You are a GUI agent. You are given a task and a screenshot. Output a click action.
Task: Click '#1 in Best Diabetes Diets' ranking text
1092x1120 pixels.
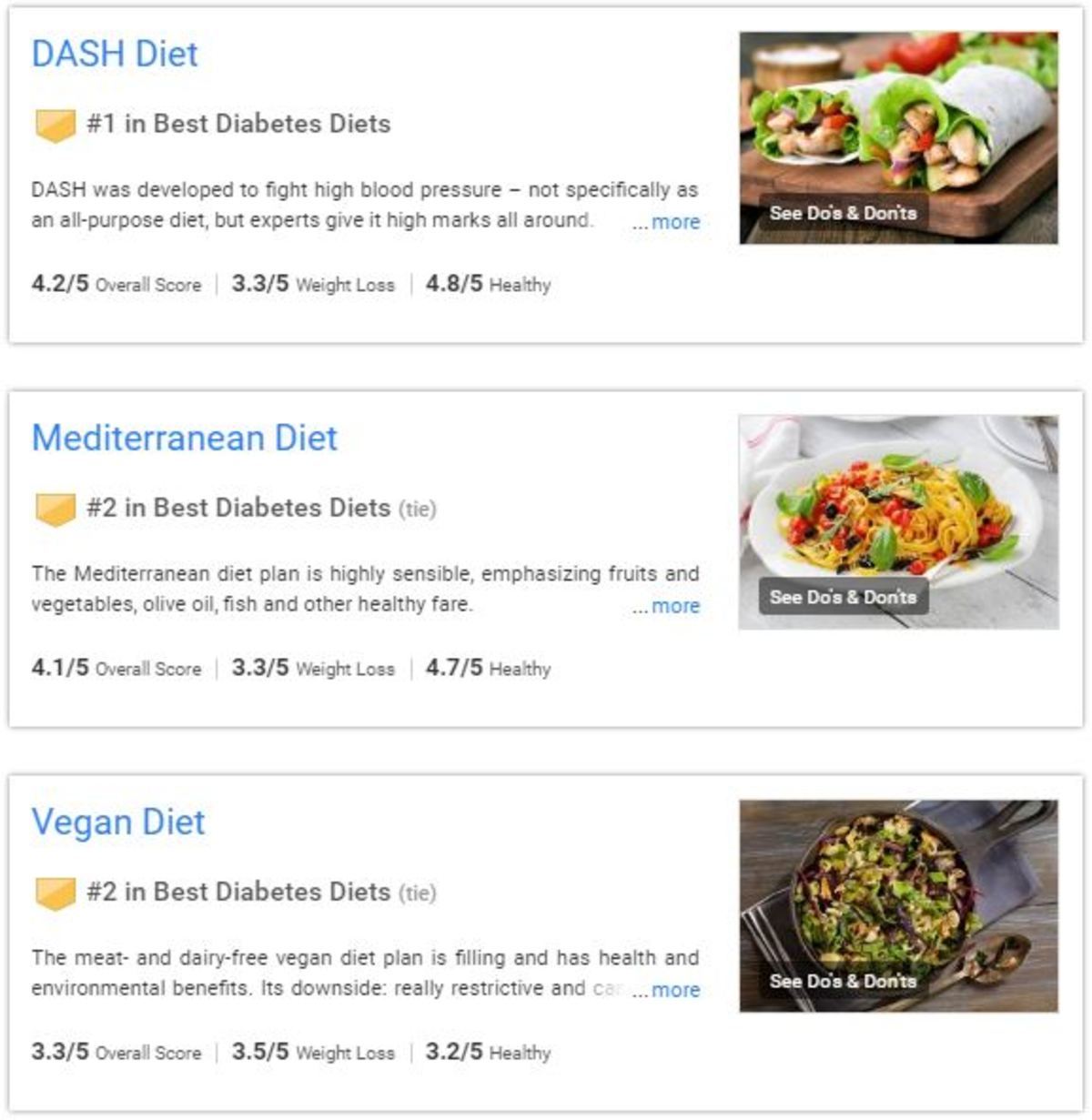[x=238, y=124]
